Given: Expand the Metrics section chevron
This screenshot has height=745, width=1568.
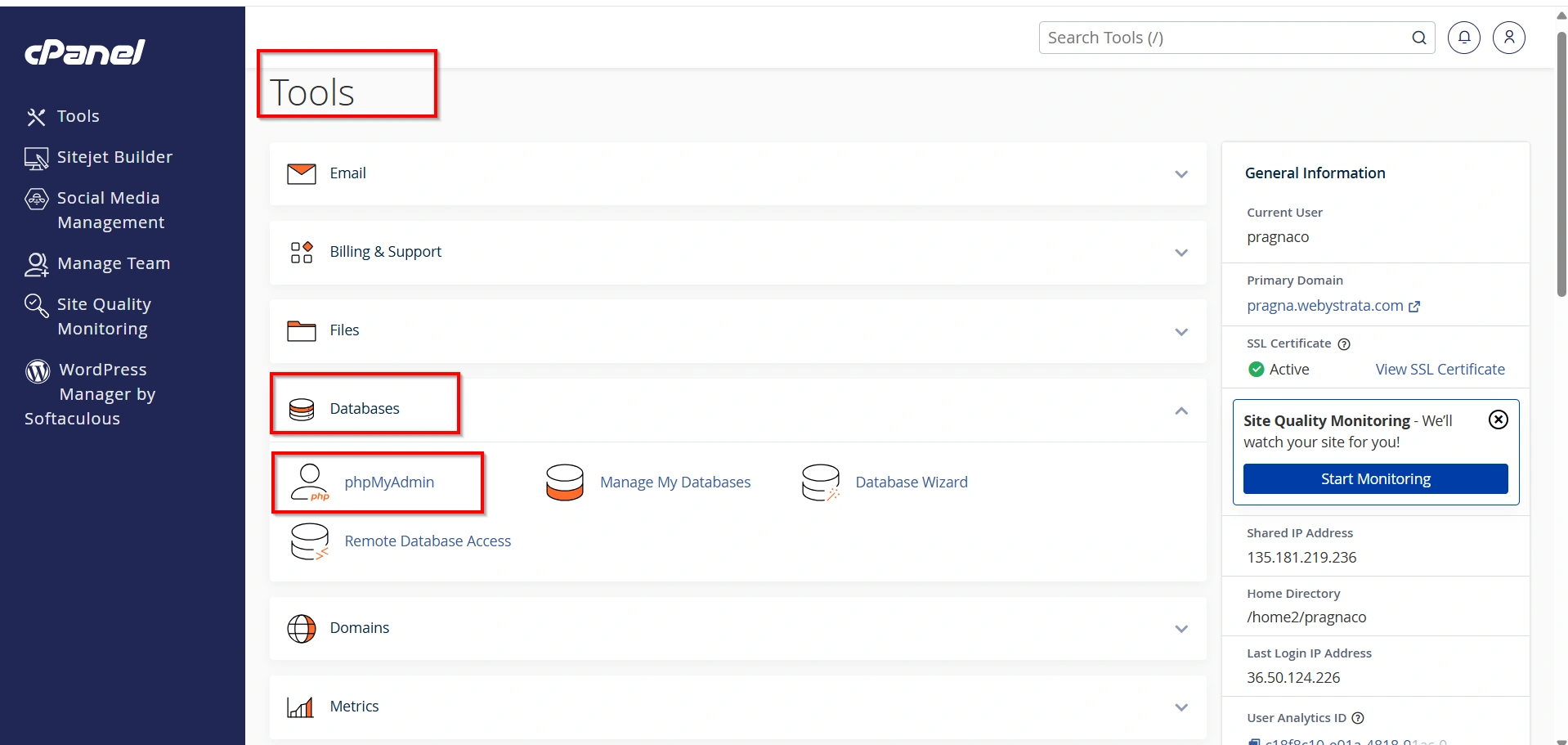Looking at the screenshot, I should [x=1181, y=707].
